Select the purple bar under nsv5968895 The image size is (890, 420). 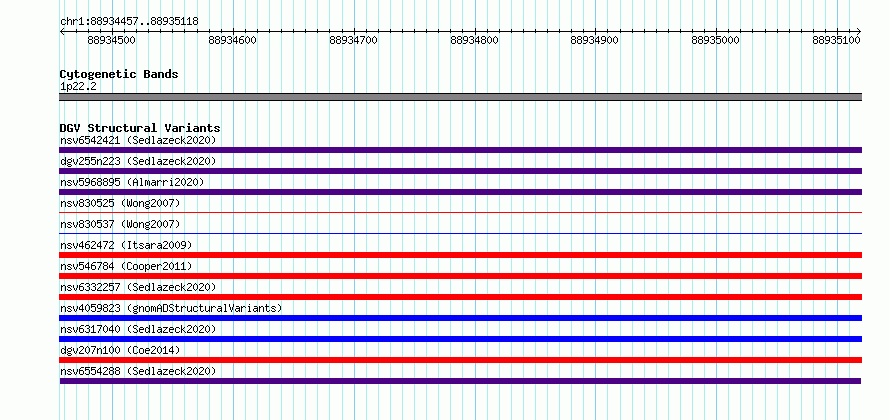[x=461, y=192]
